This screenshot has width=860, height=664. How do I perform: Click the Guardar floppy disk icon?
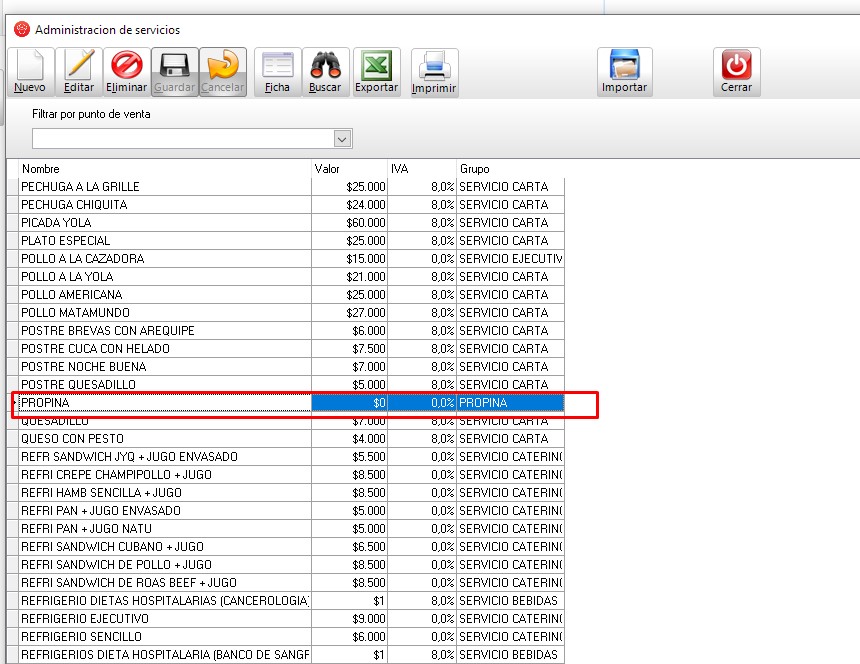[175, 71]
